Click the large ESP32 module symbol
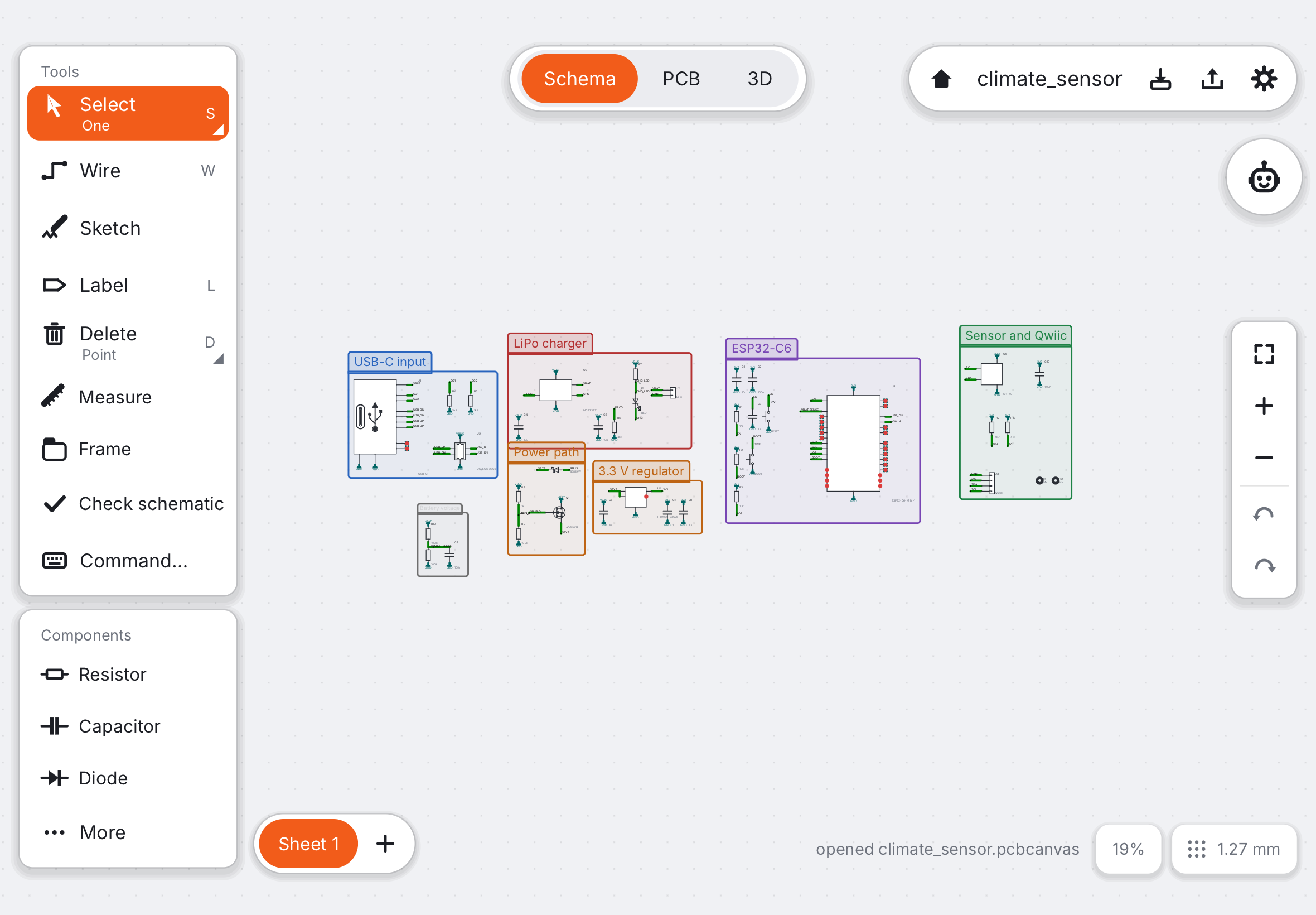 click(853, 442)
